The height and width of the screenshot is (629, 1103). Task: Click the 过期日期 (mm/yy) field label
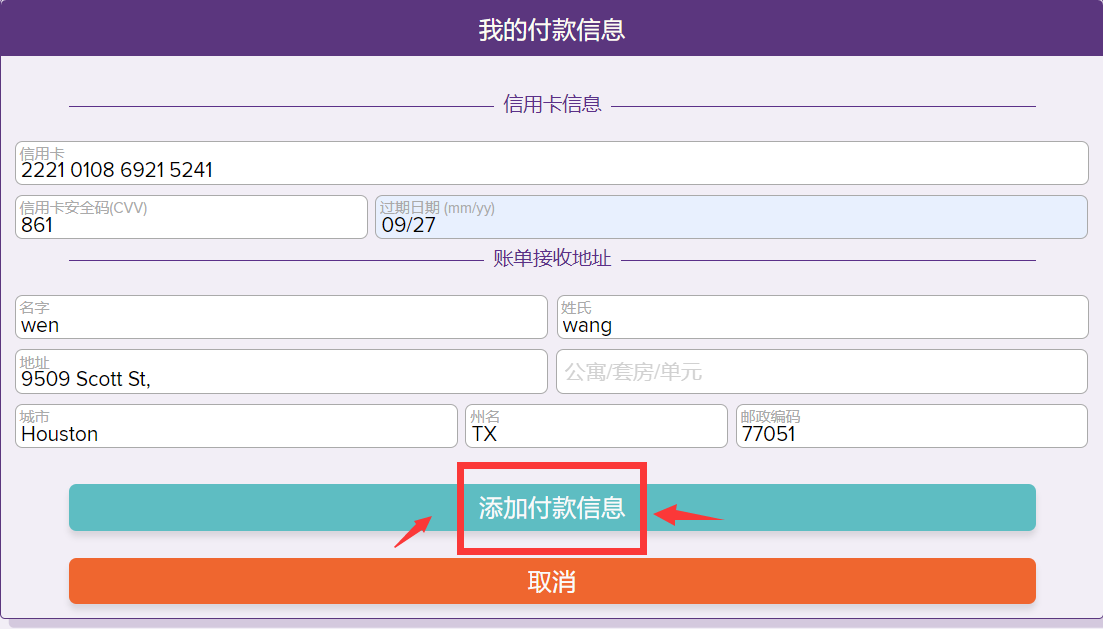pos(437,208)
